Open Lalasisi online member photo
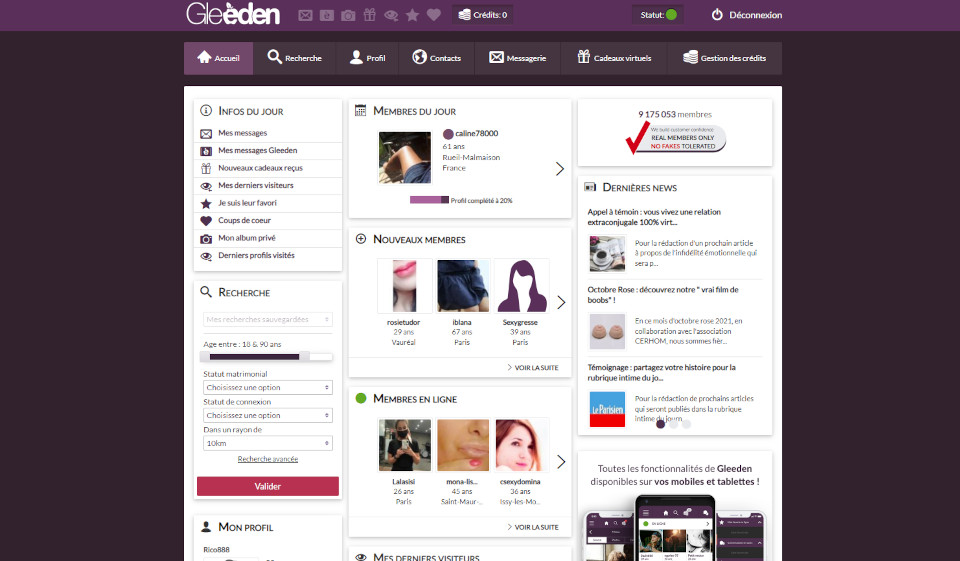 click(x=404, y=445)
